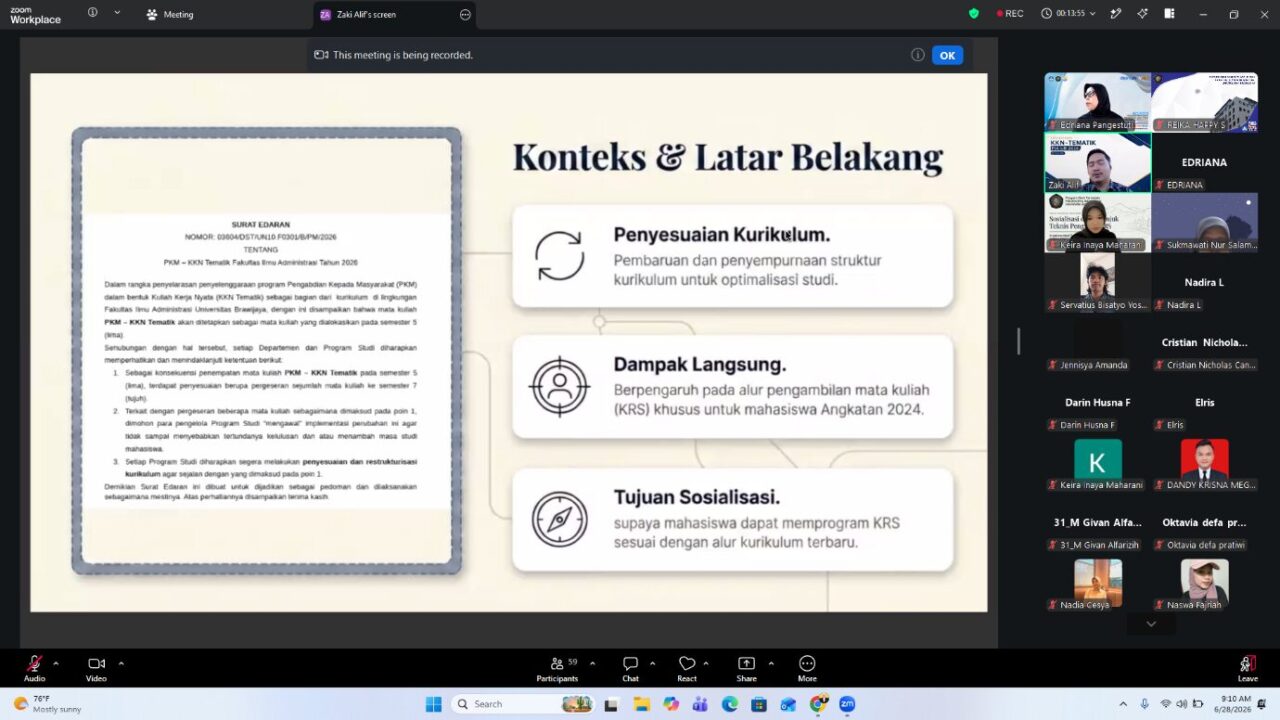
Task: Expand the Participants options caret
Action: (592, 663)
